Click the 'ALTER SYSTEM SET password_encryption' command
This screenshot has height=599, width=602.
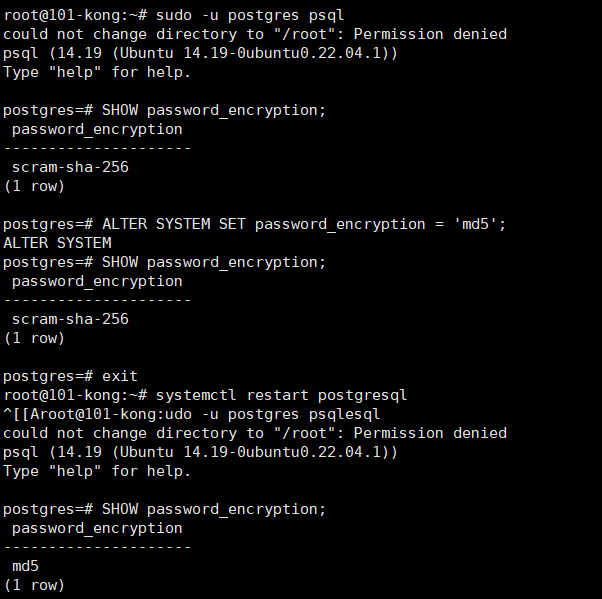[x=272, y=224]
